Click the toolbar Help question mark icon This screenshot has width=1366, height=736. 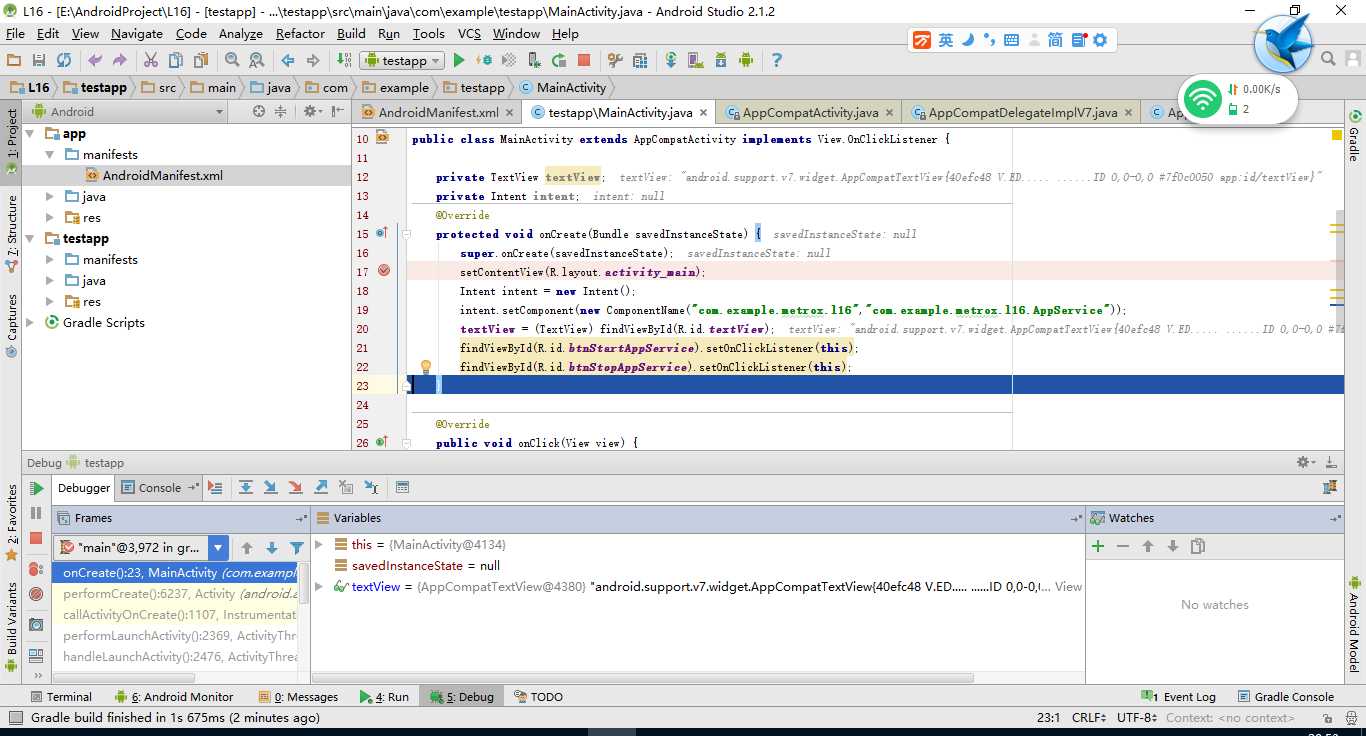click(776, 60)
